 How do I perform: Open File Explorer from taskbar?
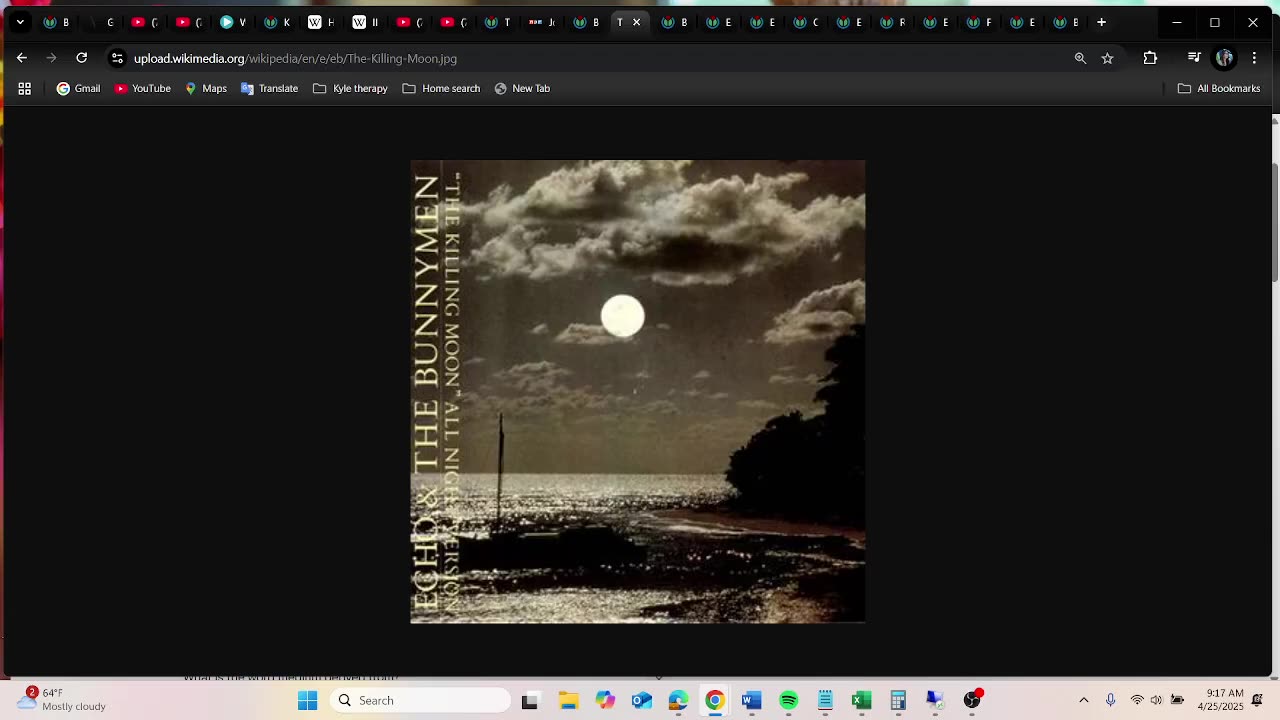(568, 700)
